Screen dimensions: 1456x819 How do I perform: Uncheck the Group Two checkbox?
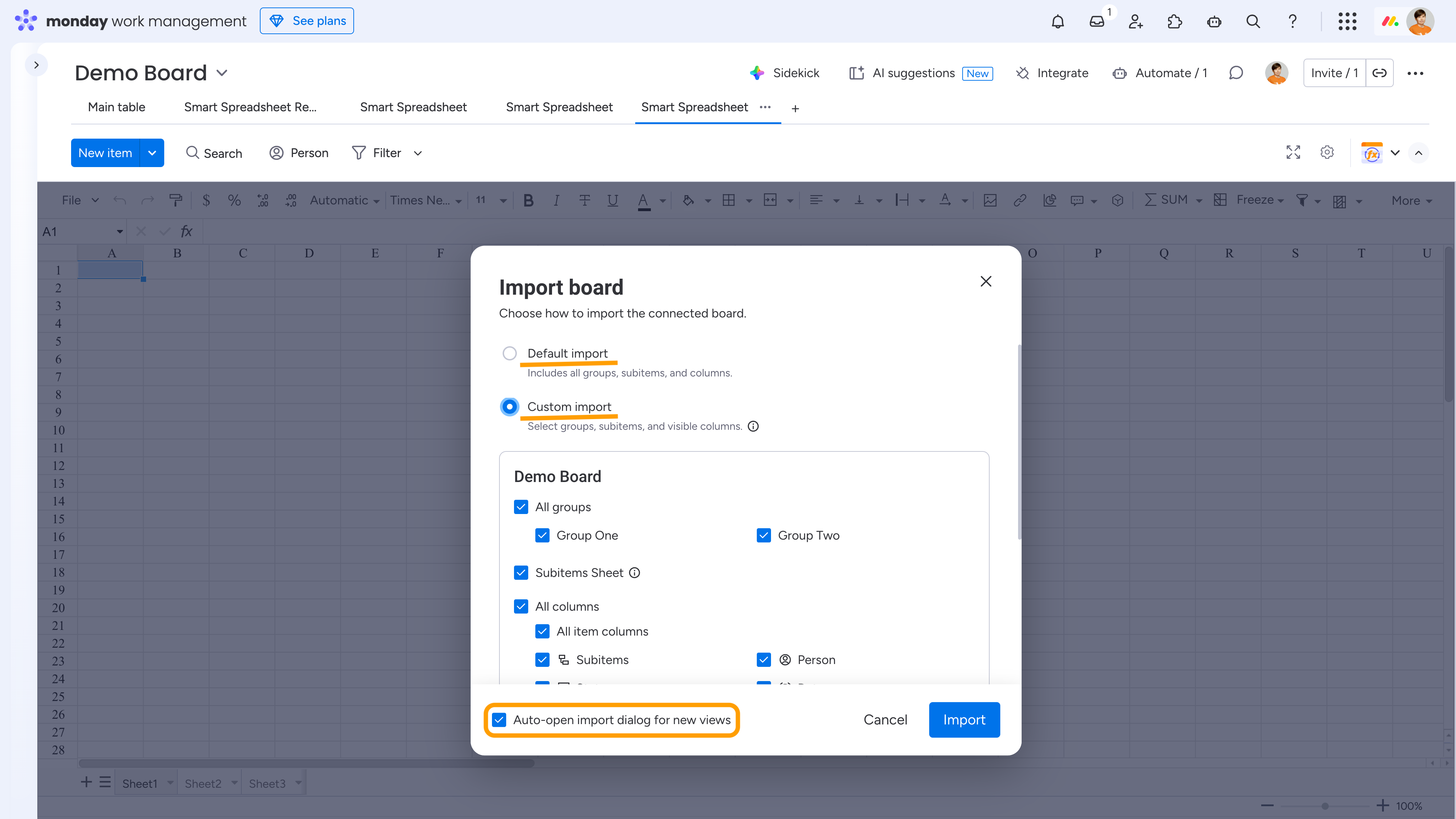[764, 535]
